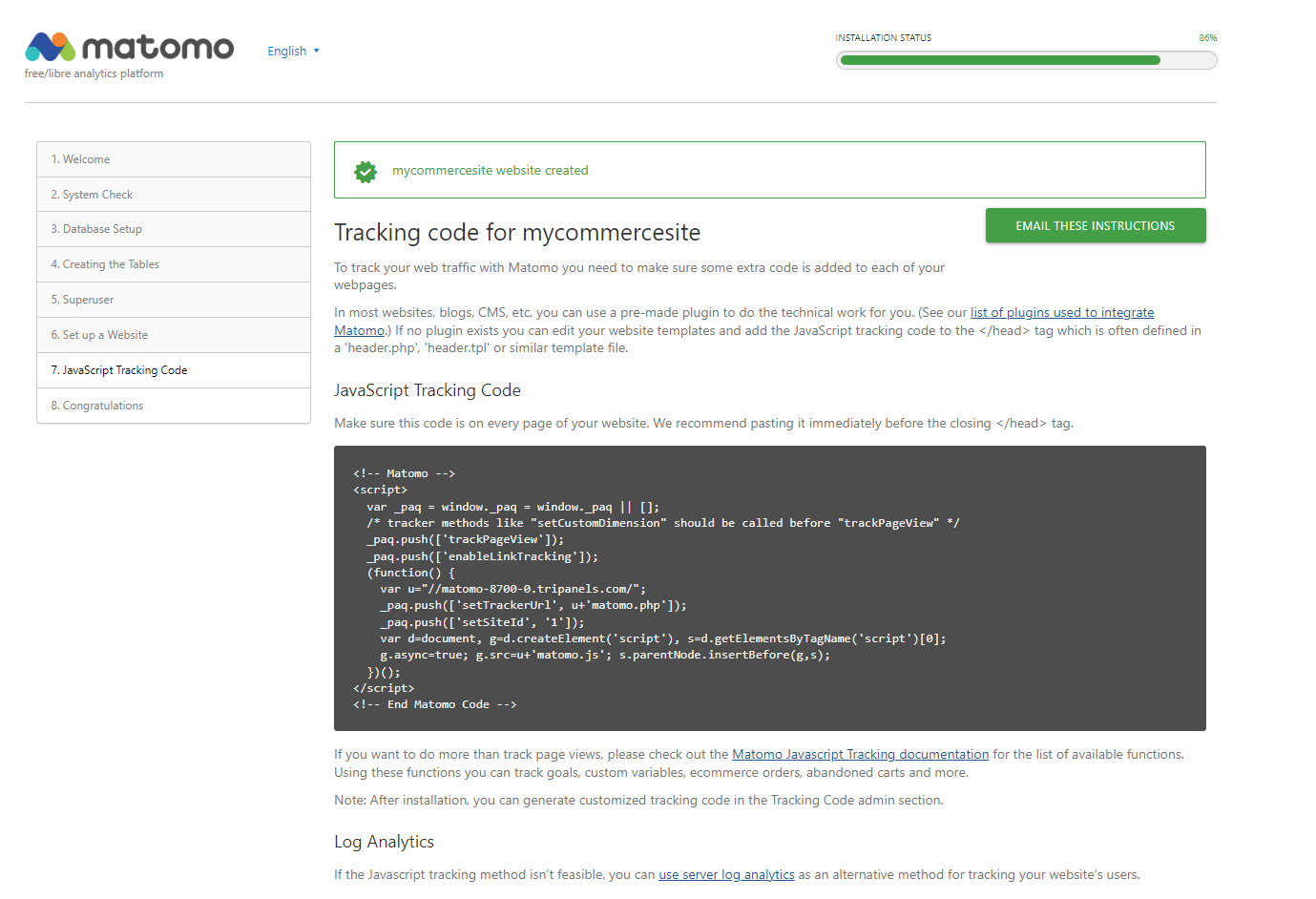Click the Matomo logo
1316x899 pixels.
(x=129, y=47)
